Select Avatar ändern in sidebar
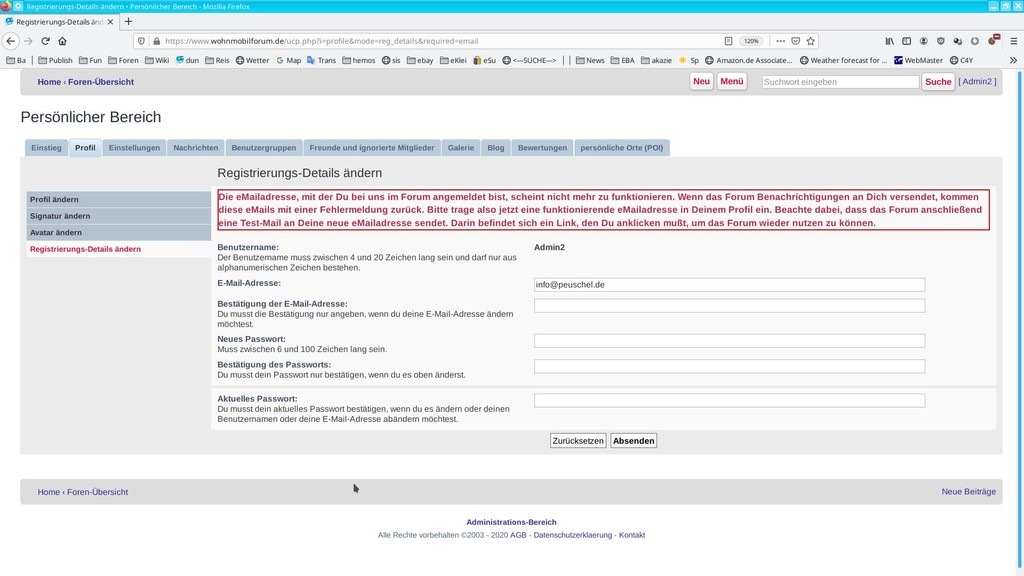The height and width of the screenshot is (576, 1024). 118,232
